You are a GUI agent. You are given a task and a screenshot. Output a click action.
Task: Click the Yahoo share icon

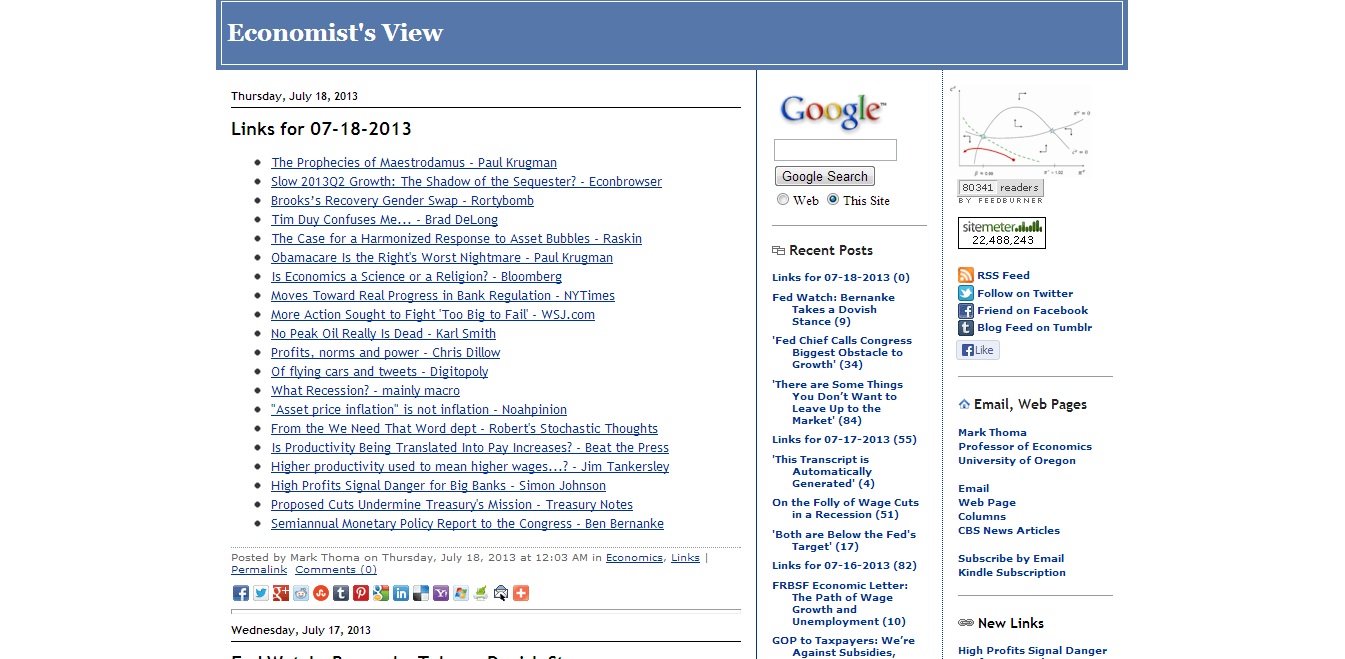pyautogui.click(x=441, y=593)
